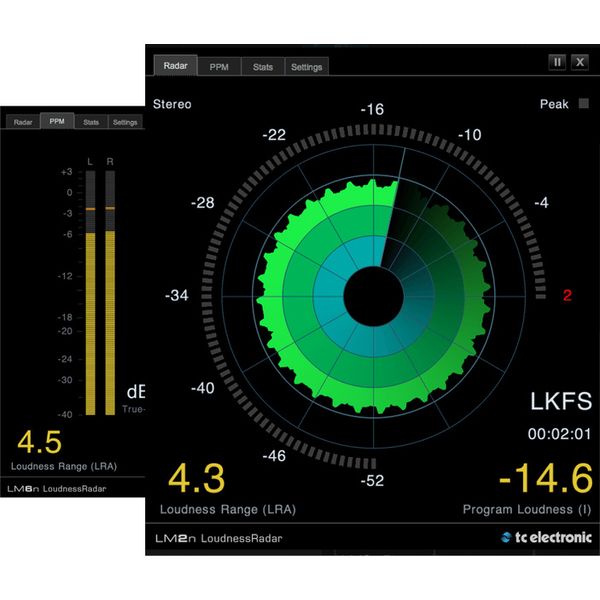
Task: Click the right channel PPM meter bar
Action: pos(110,293)
